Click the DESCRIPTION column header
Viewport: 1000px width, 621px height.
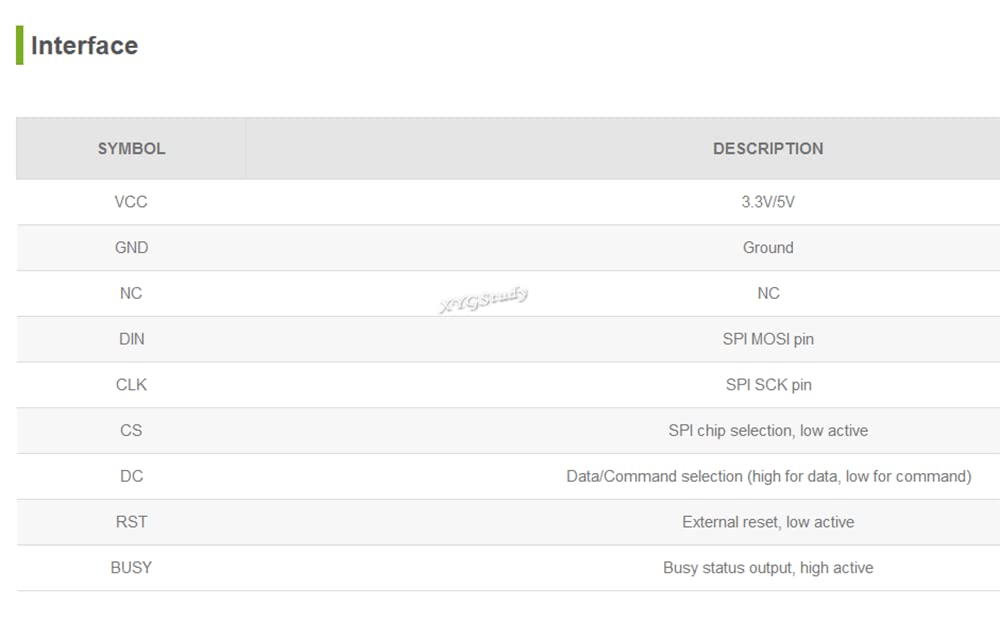pos(768,149)
